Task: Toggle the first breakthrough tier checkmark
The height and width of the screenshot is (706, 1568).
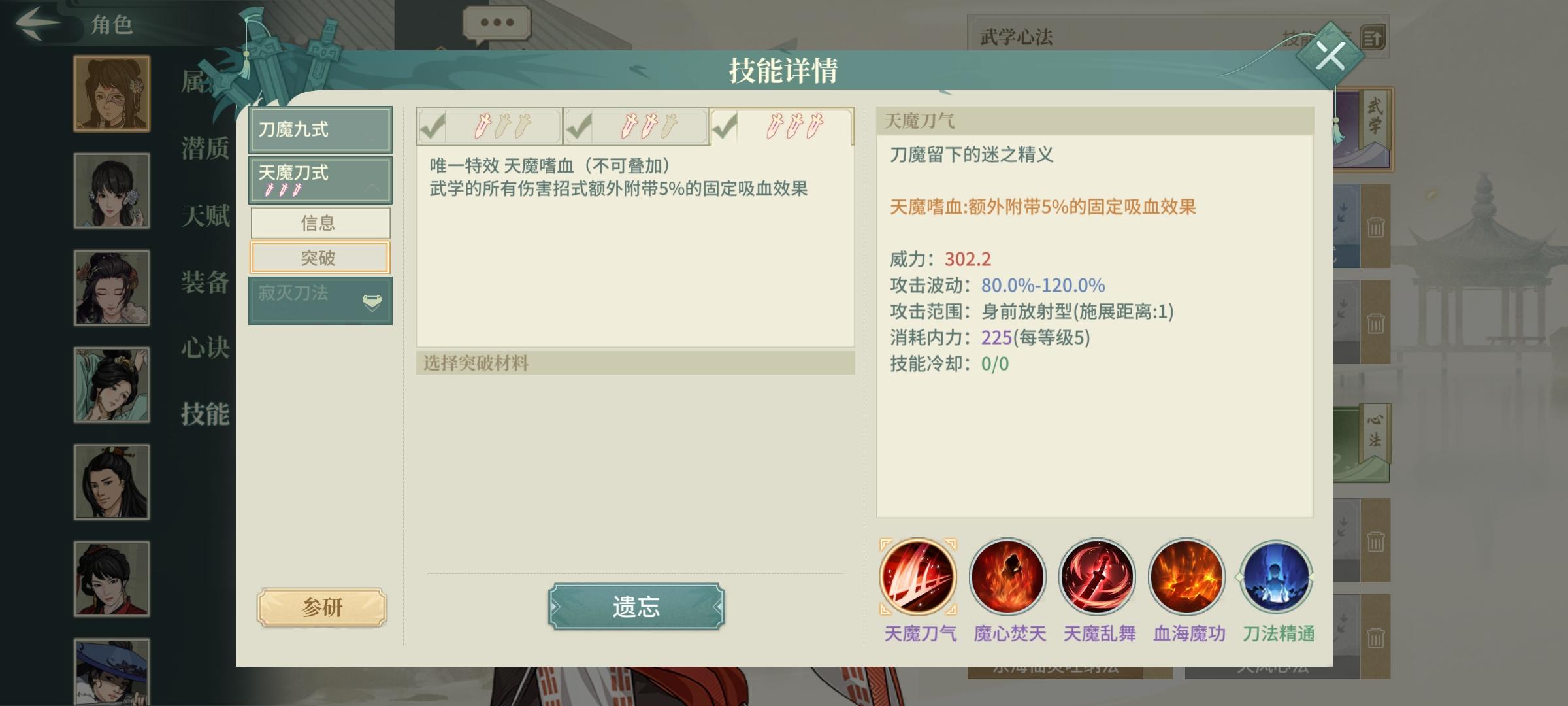Action: pos(433,126)
